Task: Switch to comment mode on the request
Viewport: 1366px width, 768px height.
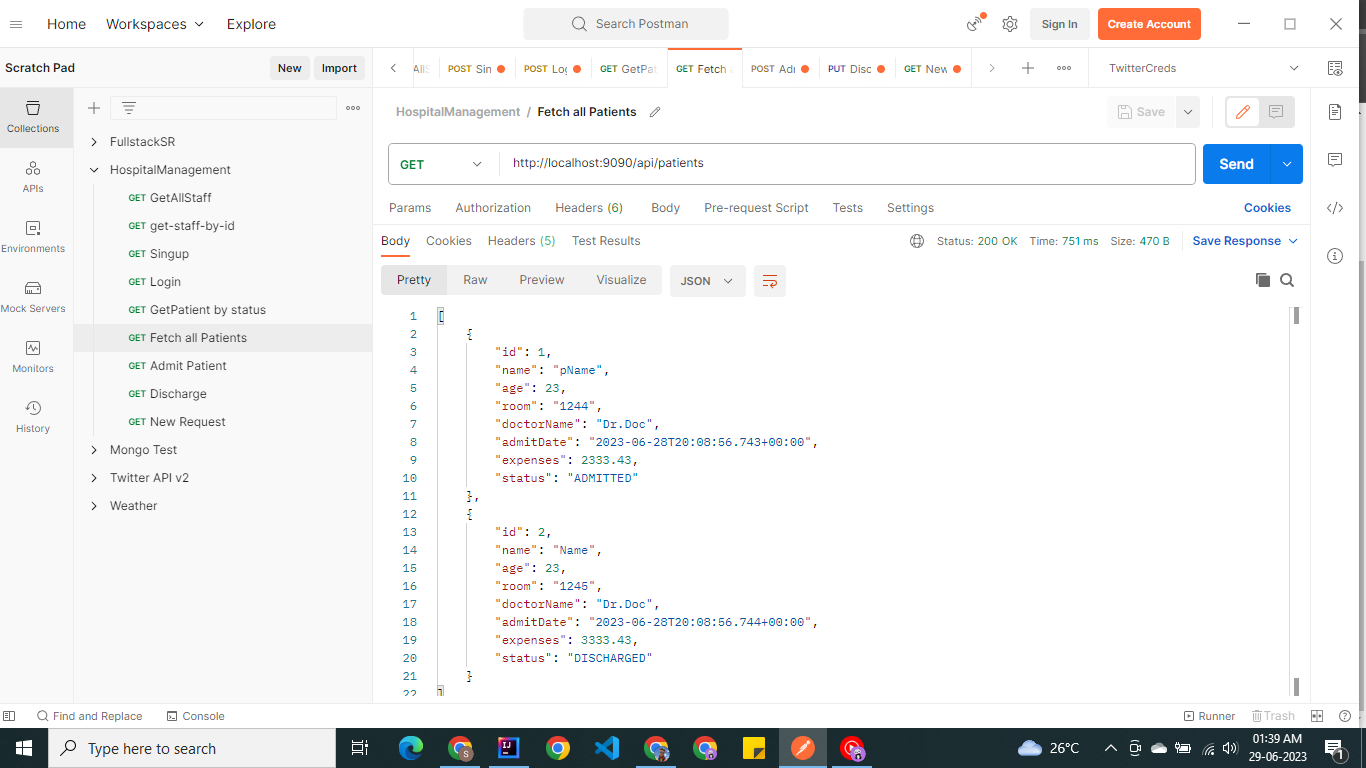Action: point(1278,111)
